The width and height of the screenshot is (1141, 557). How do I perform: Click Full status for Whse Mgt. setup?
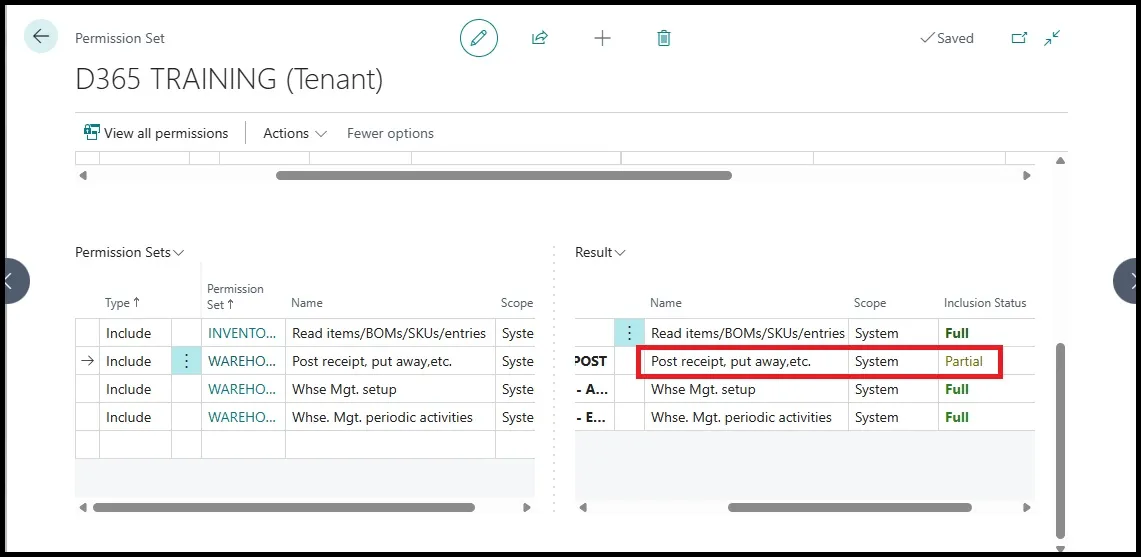[957, 390]
